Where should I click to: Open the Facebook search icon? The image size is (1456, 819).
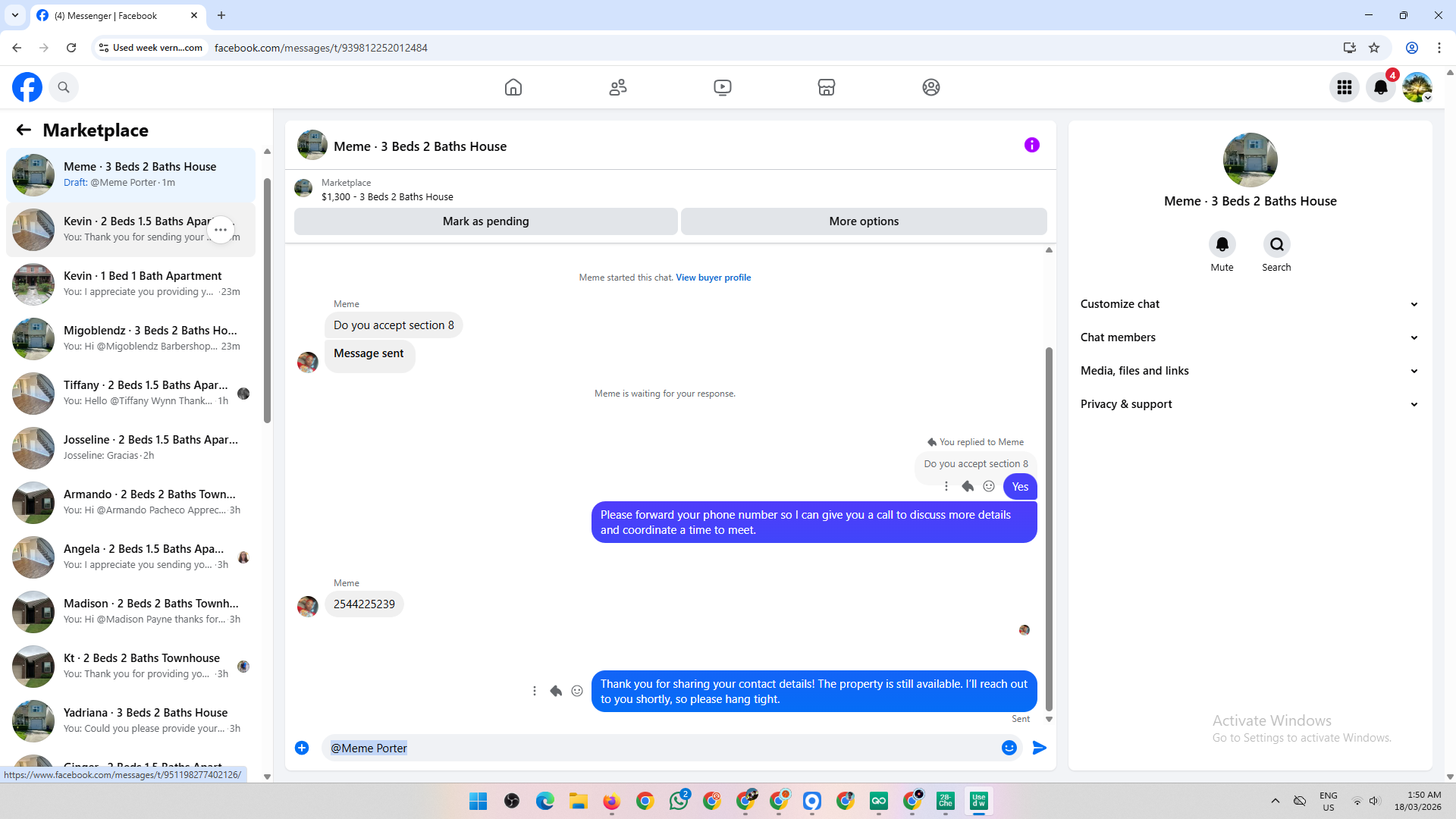[x=64, y=87]
